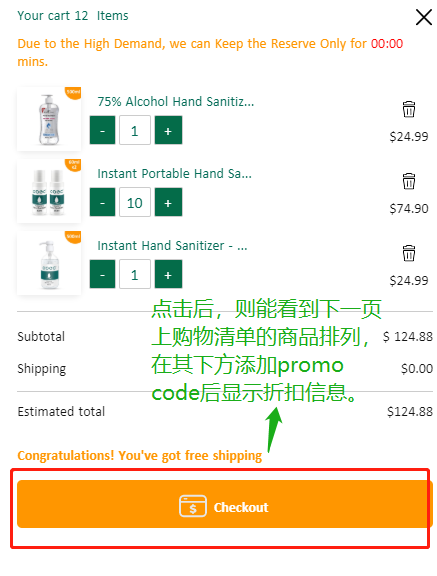Focus quantity field of 75% Alcohol item

pos(135,130)
